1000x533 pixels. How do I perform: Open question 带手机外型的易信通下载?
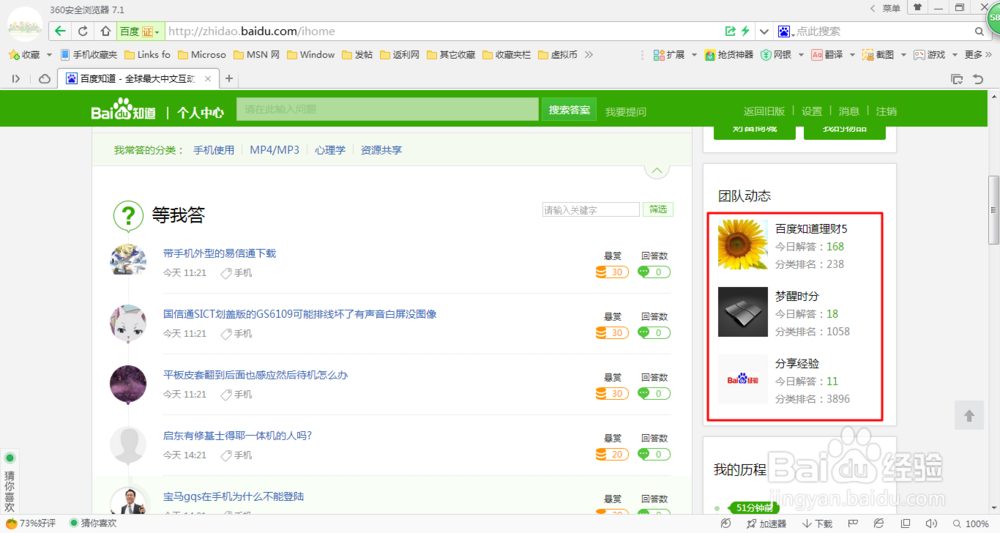click(x=219, y=253)
